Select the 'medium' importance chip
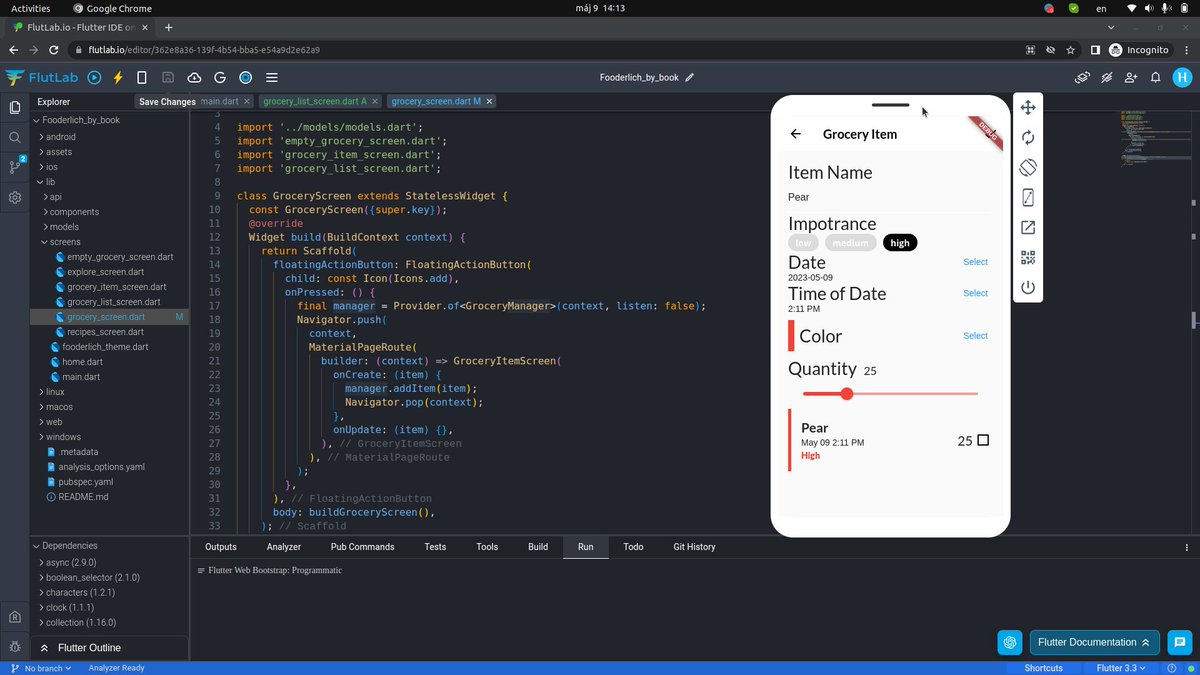Viewport: 1200px width, 675px height. coord(851,243)
